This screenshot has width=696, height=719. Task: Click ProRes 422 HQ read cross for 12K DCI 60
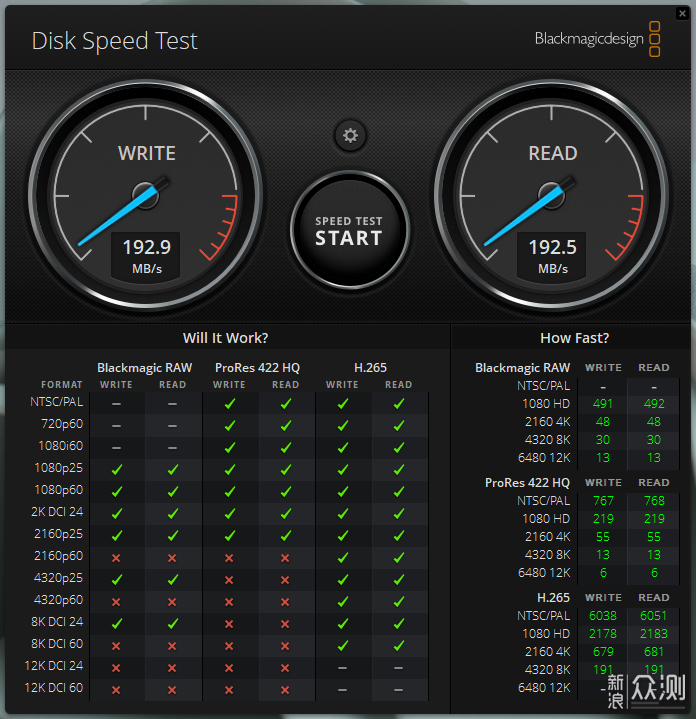(285, 690)
